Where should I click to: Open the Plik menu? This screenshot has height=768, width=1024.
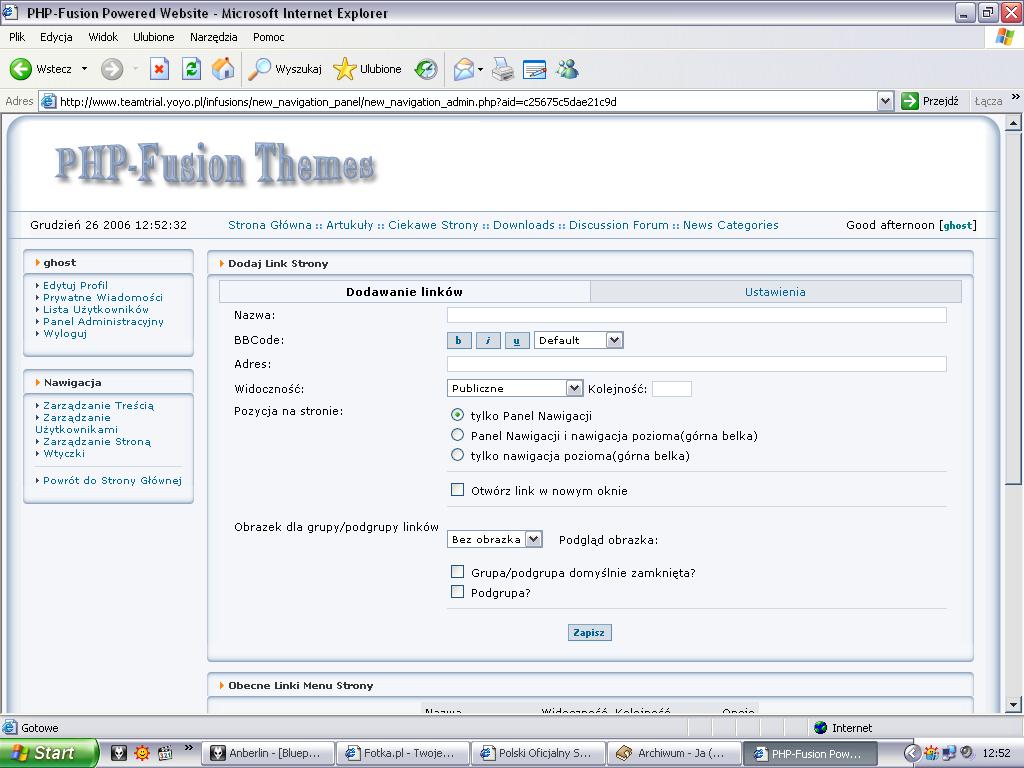[17, 37]
